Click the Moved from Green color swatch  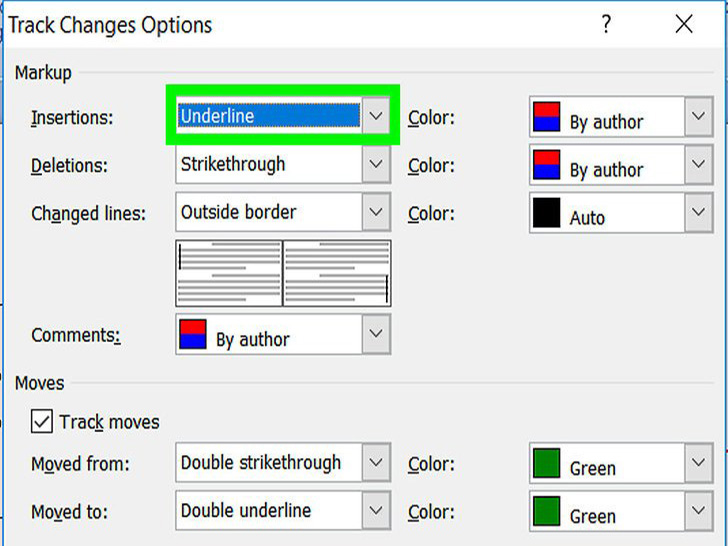coord(545,464)
